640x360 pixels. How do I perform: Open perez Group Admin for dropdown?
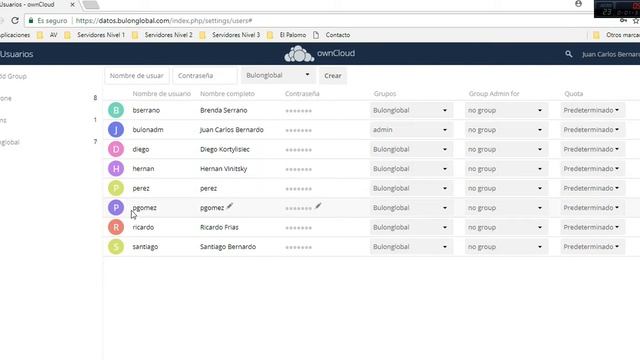506,188
